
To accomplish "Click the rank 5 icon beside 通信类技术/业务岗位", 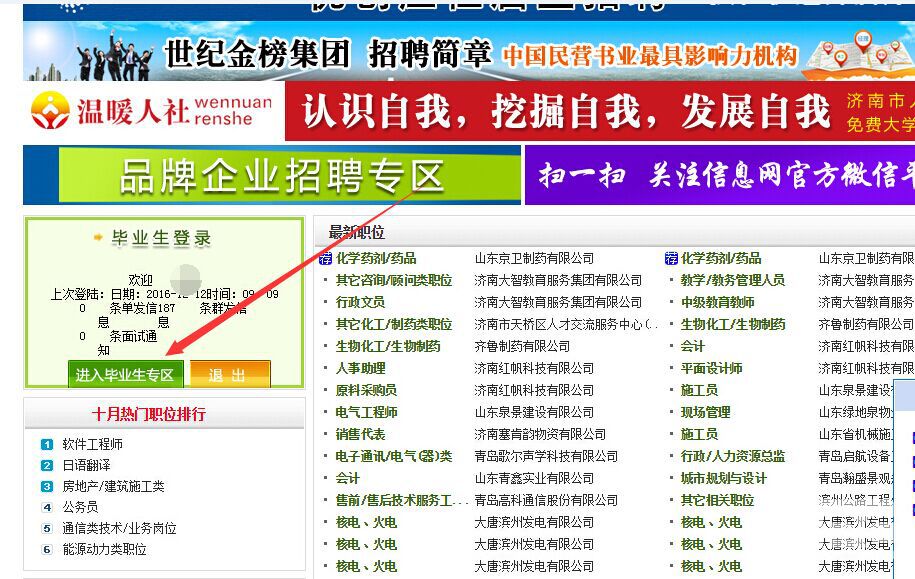I will click(x=46, y=528).
